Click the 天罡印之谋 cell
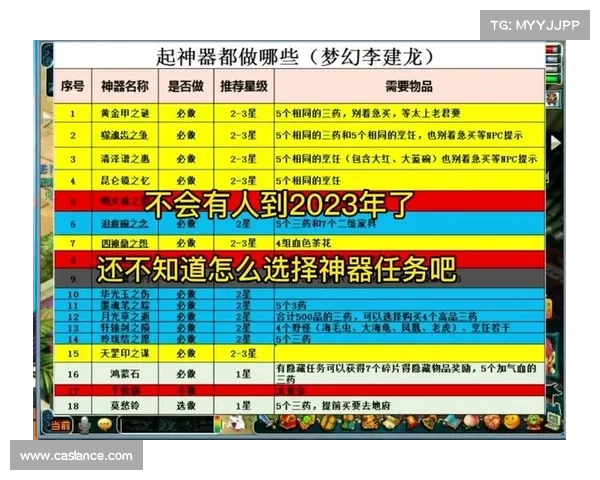The image size is (600, 480). point(125,353)
